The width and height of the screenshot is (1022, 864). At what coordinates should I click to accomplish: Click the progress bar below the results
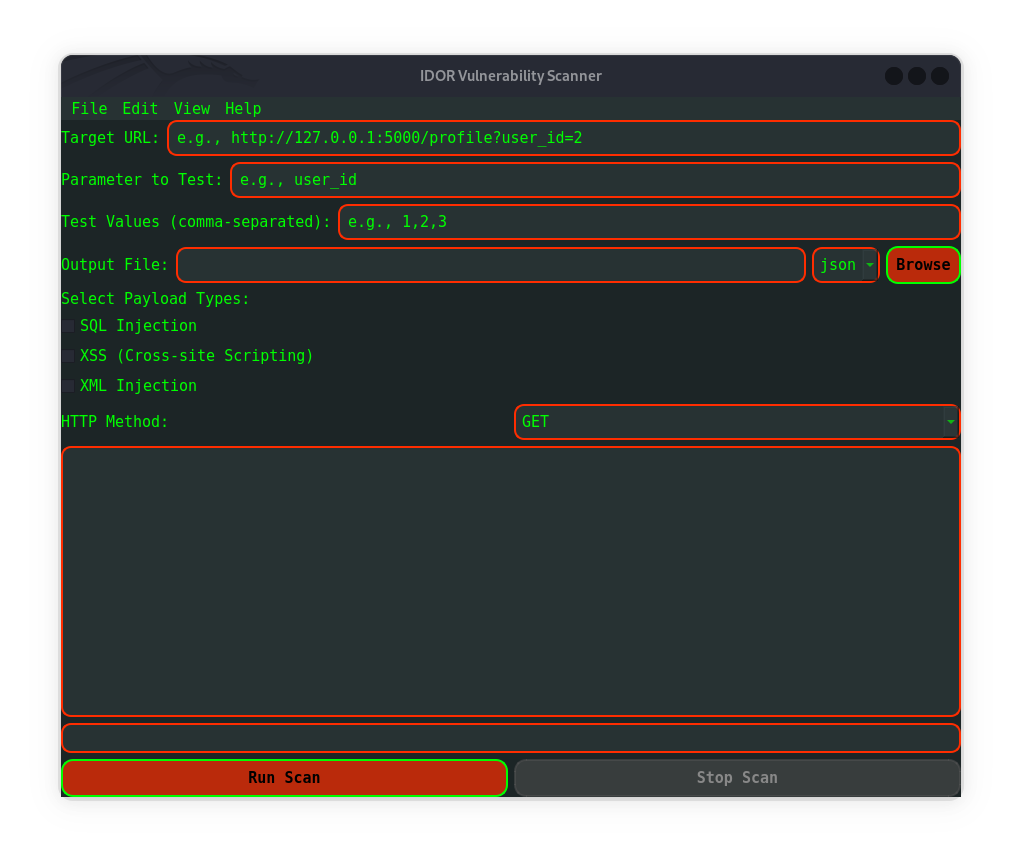(x=510, y=738)
